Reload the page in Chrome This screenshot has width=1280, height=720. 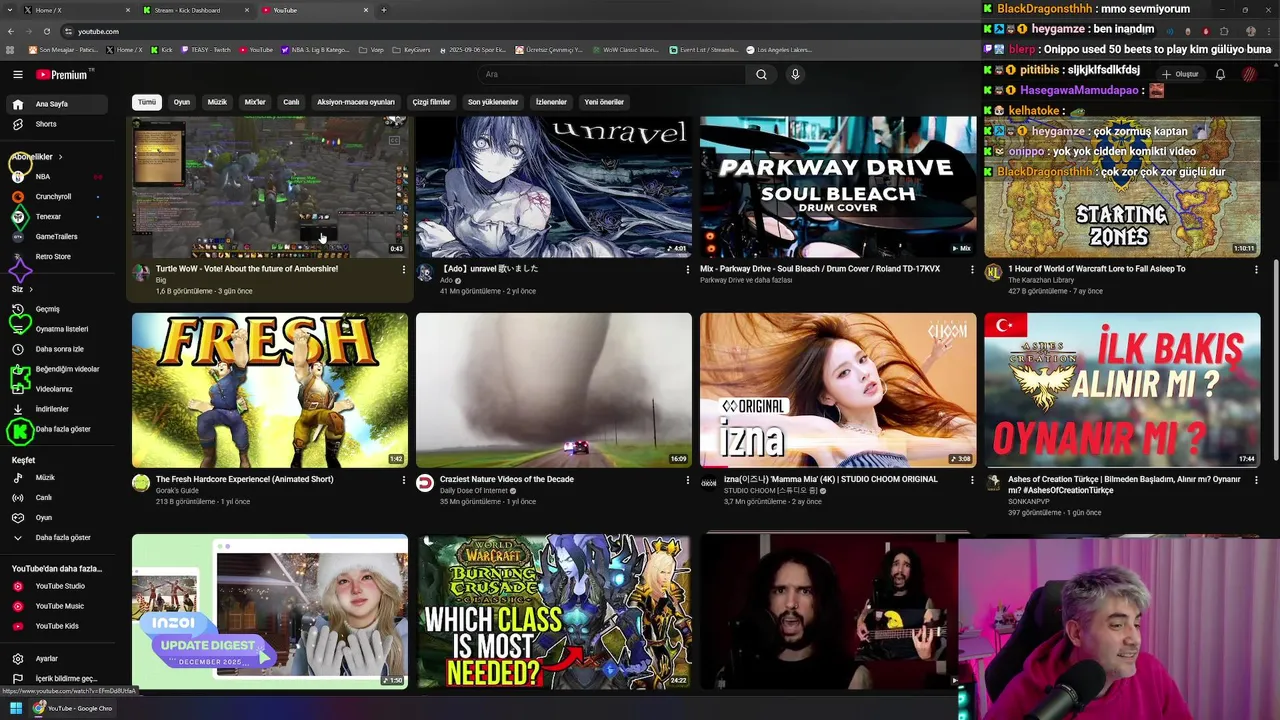tap(46, 31)
